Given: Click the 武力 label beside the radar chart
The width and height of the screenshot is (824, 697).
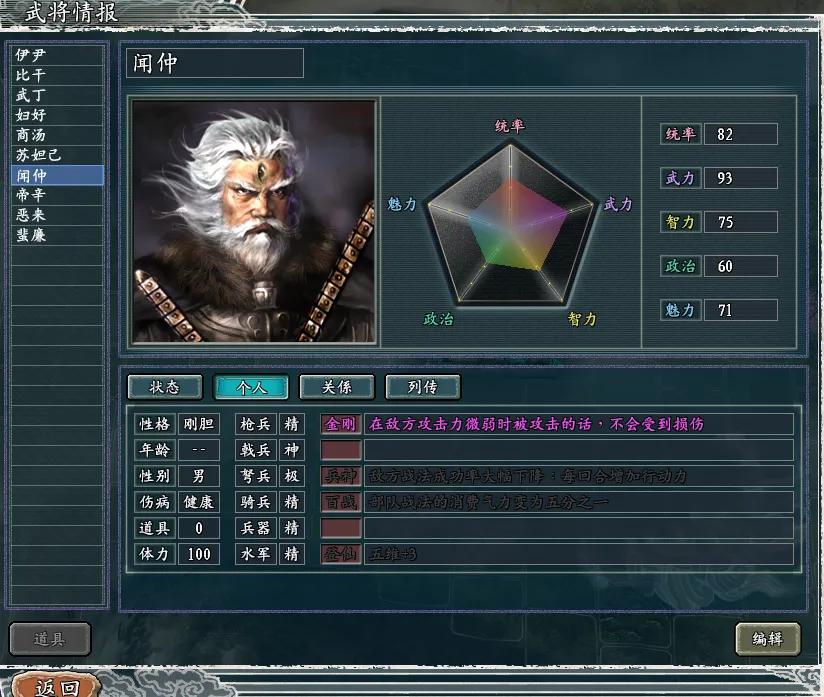Looking at the screenshot, I should pyautogui.click(x=617, y=204).
